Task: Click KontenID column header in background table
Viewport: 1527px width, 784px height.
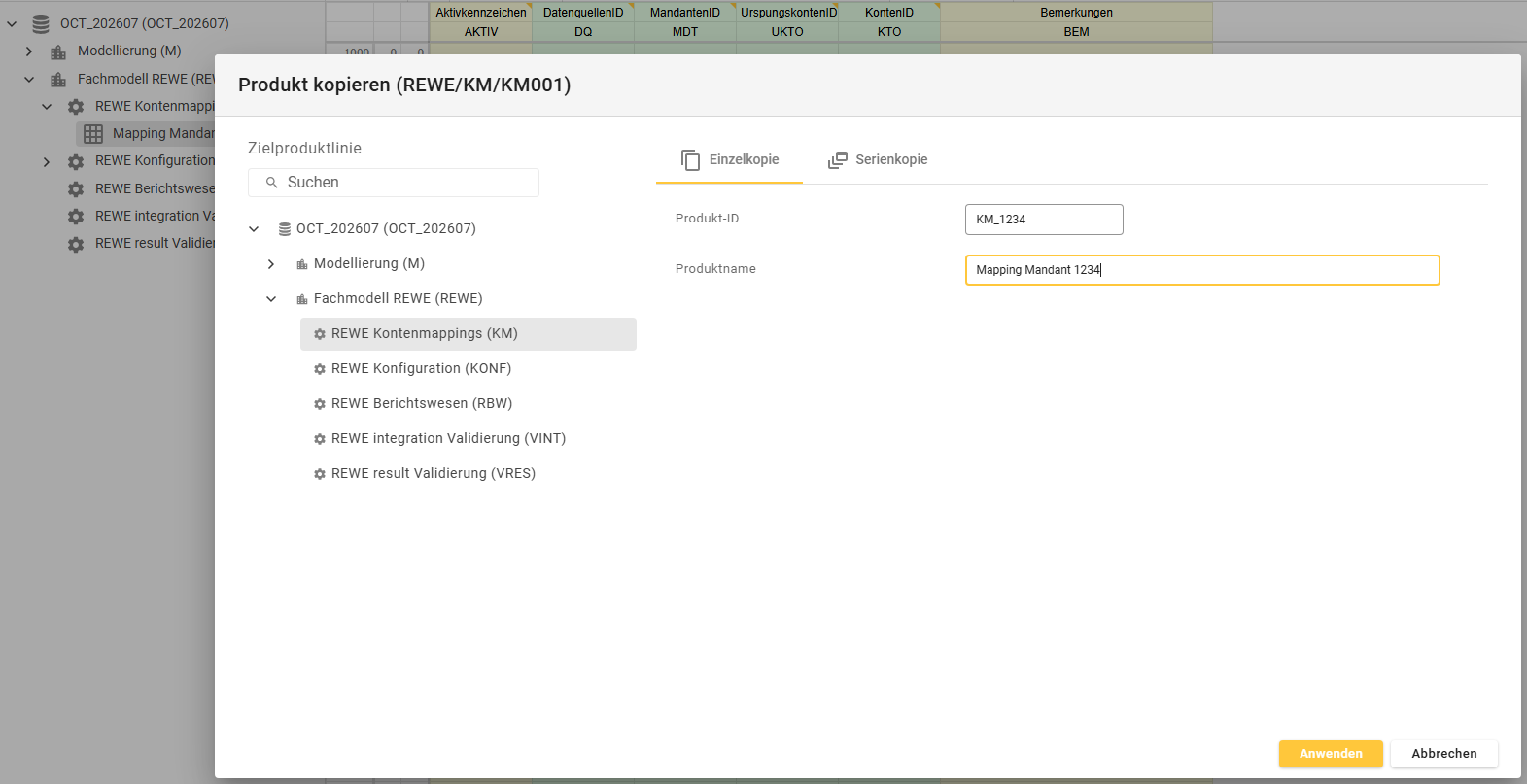Action: (889, 13)
